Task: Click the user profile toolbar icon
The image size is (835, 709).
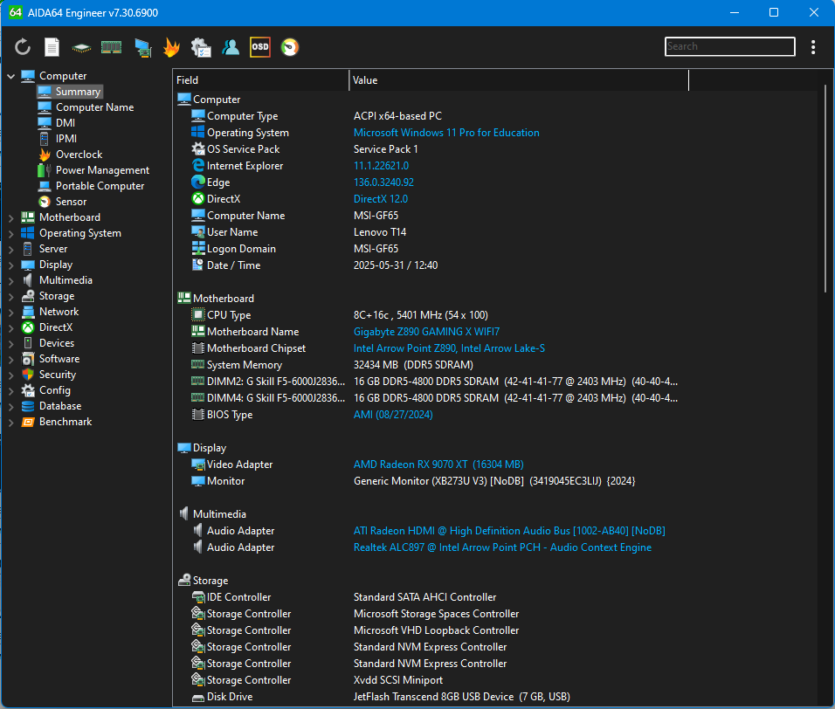Action: [x=231, y=47]
